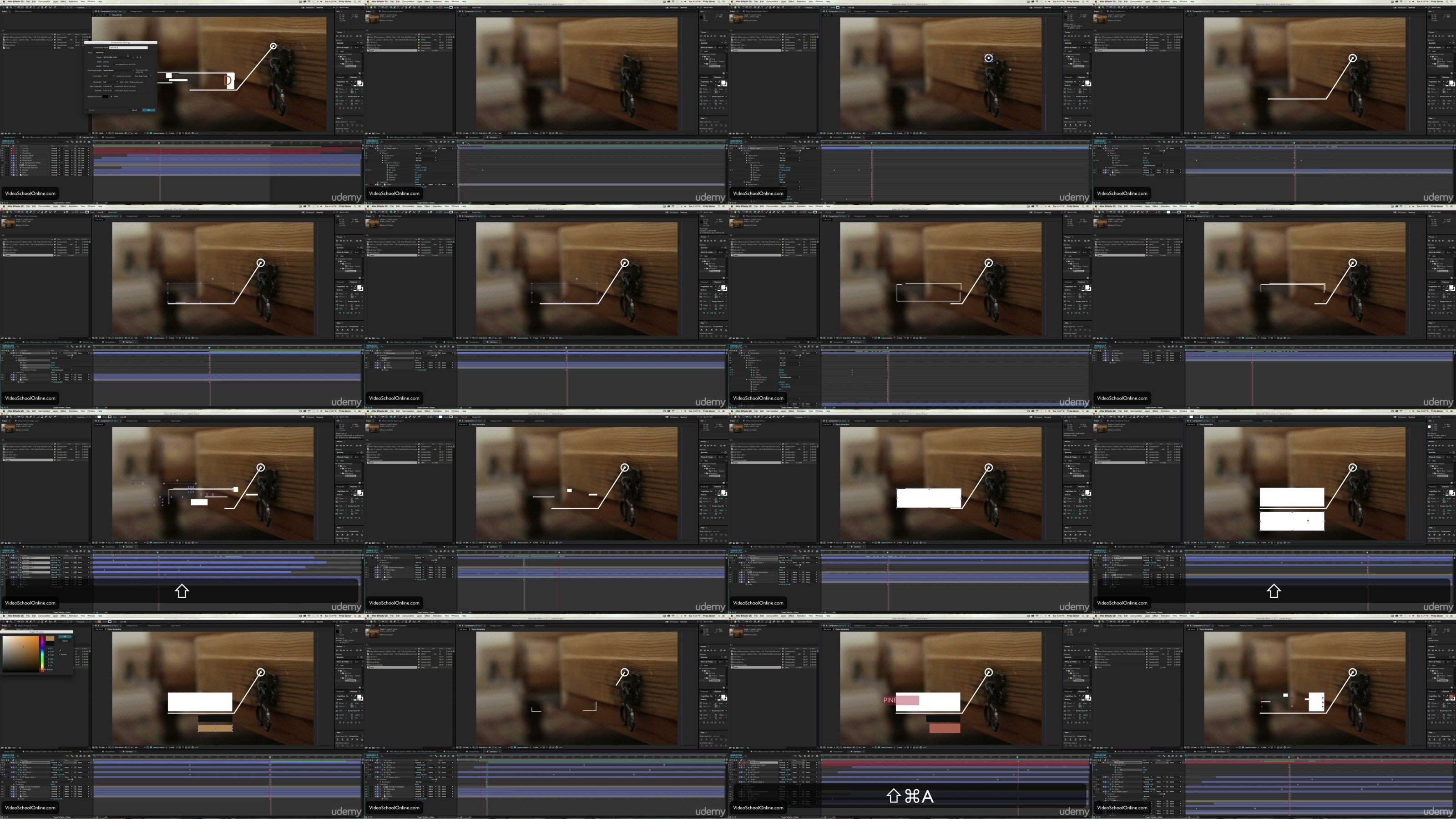
Task: Select Pen tool in toolbar above Shape Fill Color dialog
Action: [30, 622]
